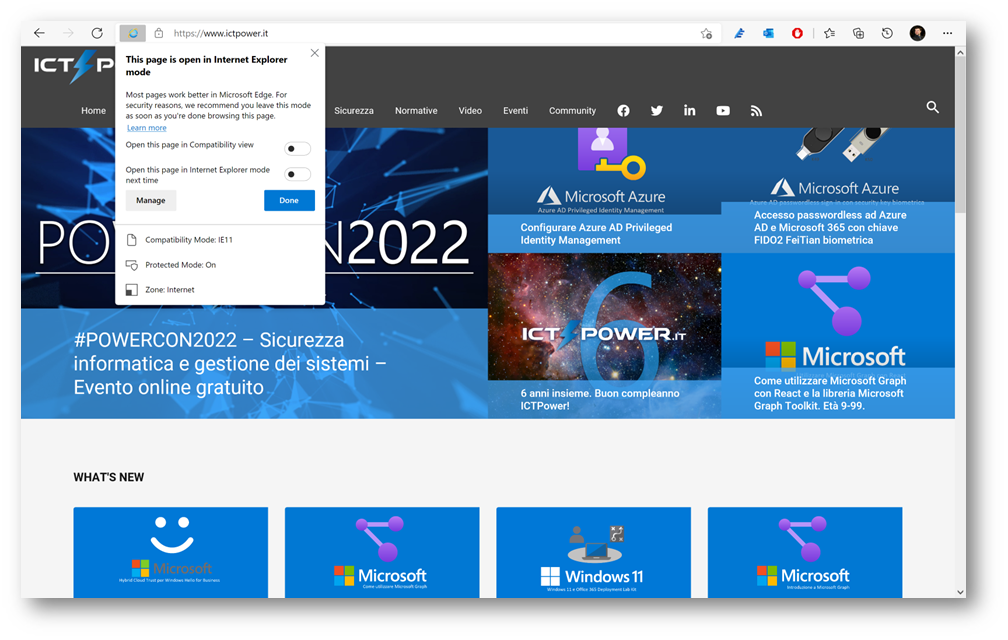Go back using the browser back arrow
This screenshot has height=640, width=1008.
[x=39, y=33]
